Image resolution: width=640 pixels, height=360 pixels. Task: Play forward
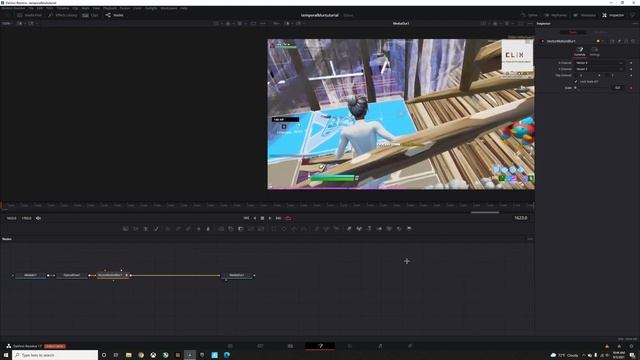[x=270, y=218]
